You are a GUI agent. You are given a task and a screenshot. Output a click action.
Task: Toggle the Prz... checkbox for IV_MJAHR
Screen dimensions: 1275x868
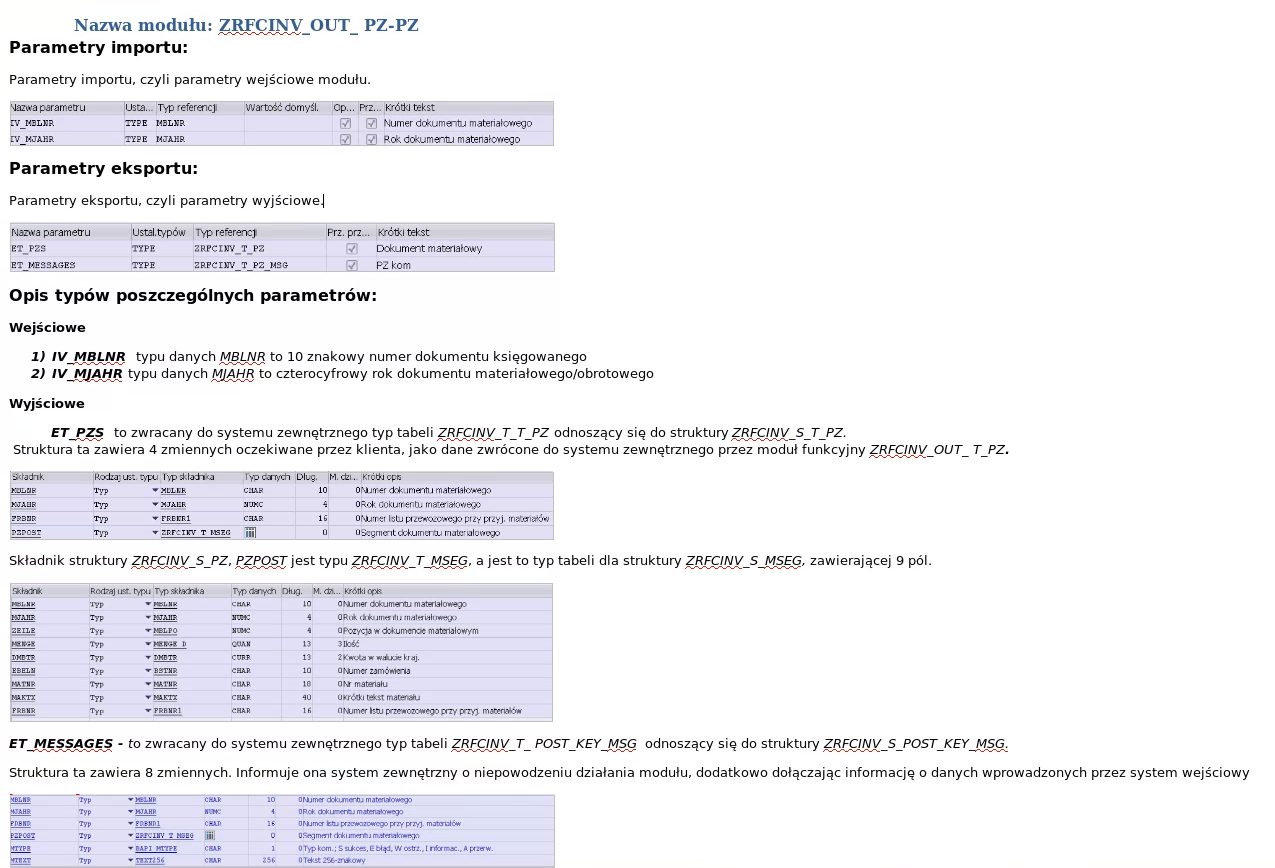[x=371, y=139]
